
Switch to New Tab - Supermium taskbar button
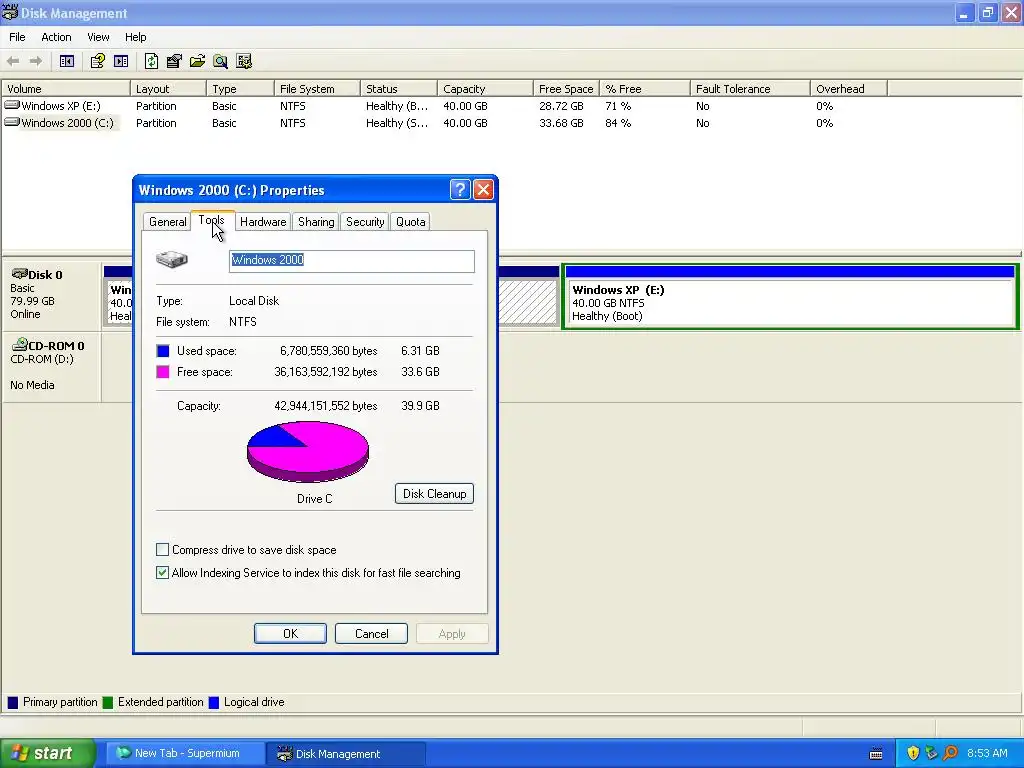186,753
